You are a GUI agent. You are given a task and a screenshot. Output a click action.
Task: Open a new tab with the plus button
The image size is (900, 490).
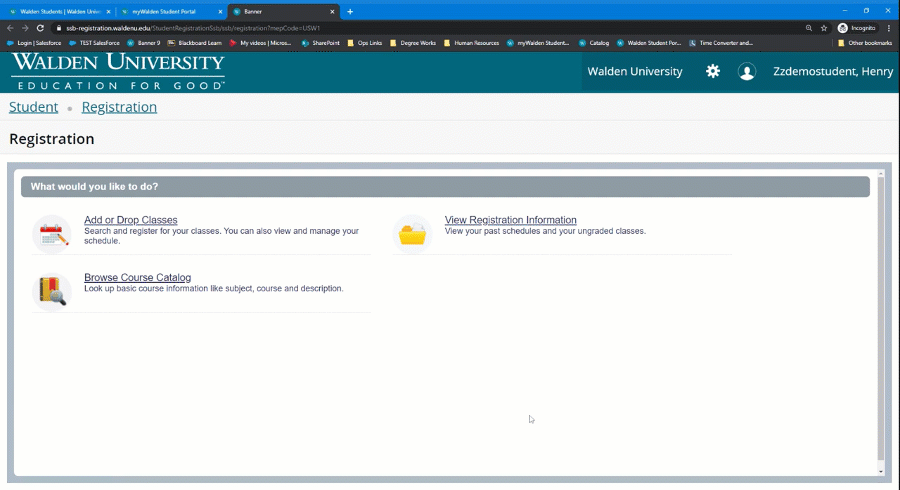pyautogui.click(x=350, y=11)
